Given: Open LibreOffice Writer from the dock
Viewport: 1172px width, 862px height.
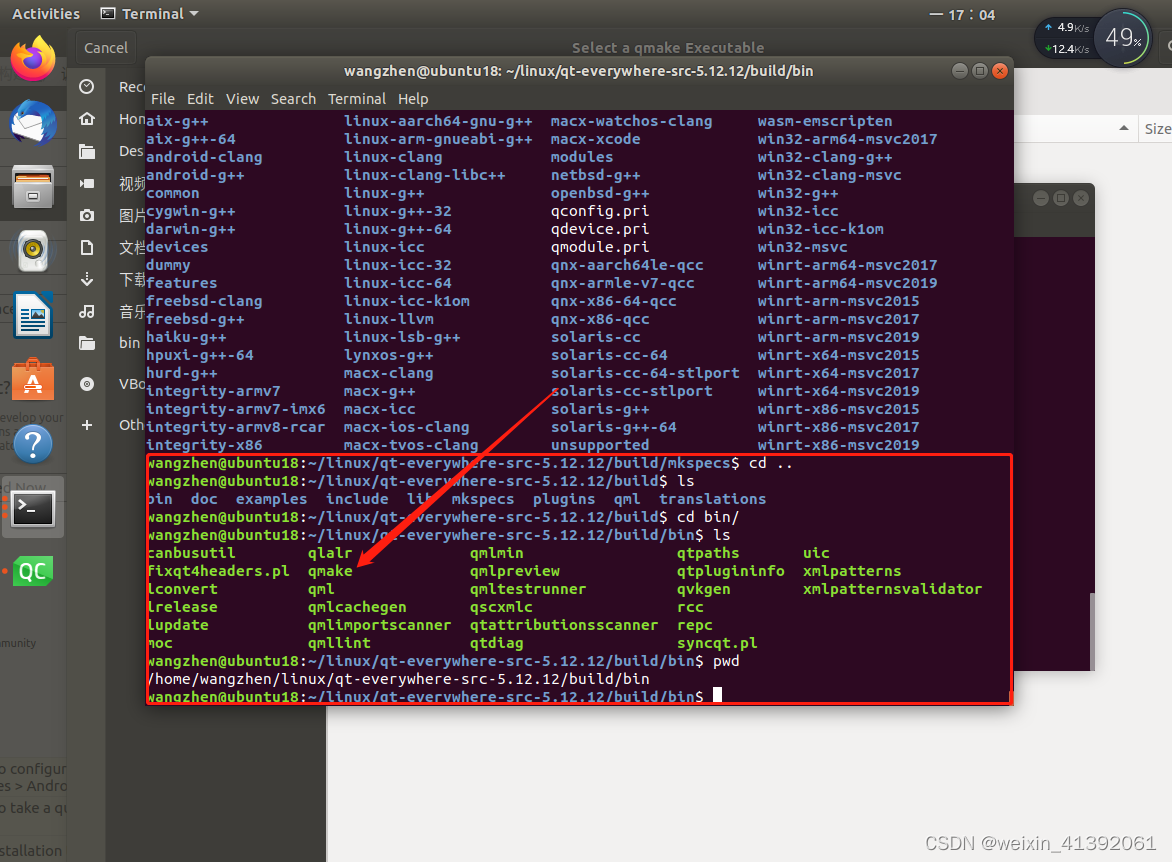Looking at the screenshot, I should pos(33,314).
